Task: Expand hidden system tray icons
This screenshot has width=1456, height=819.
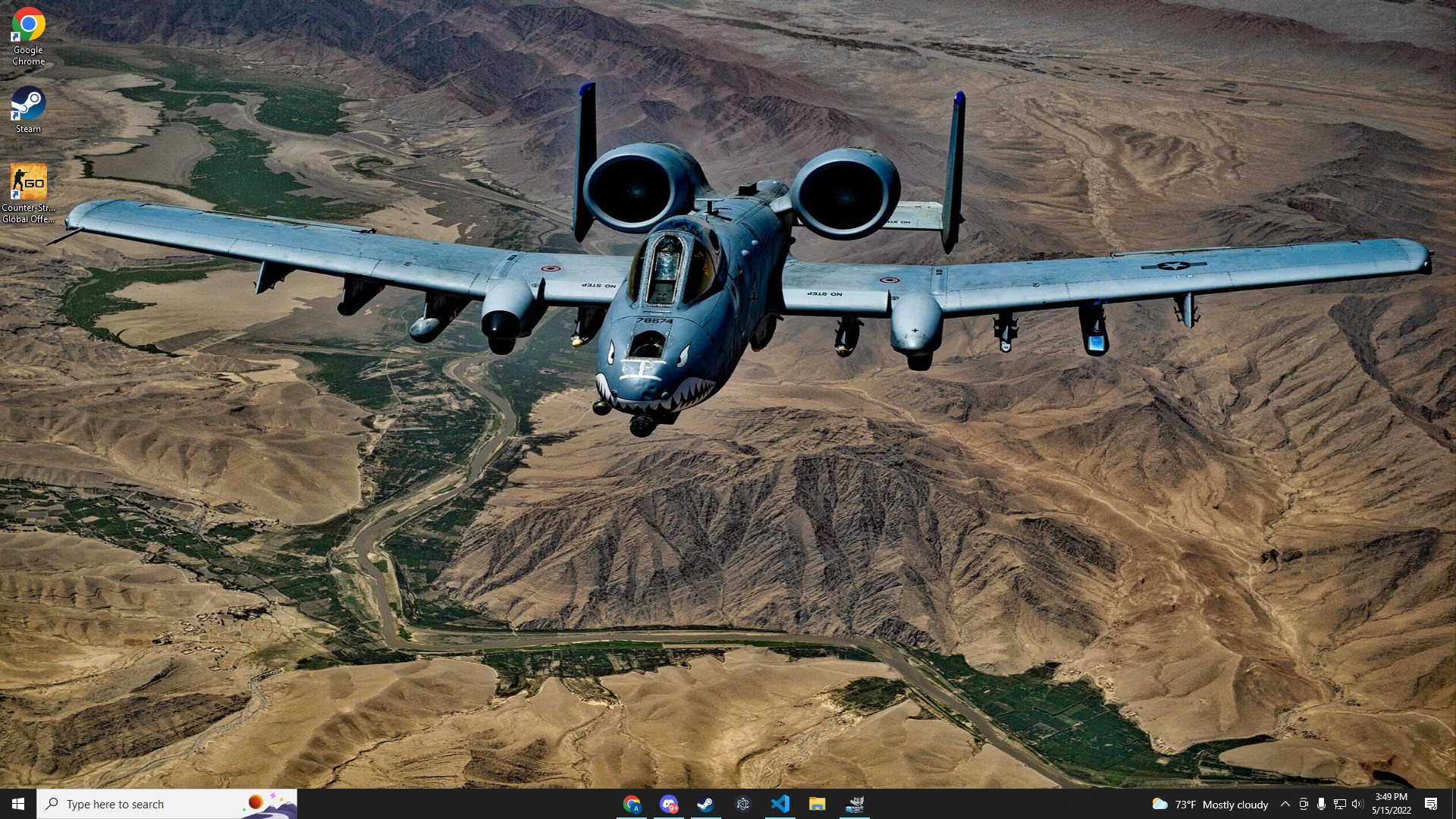Action: coord(1286,804)
